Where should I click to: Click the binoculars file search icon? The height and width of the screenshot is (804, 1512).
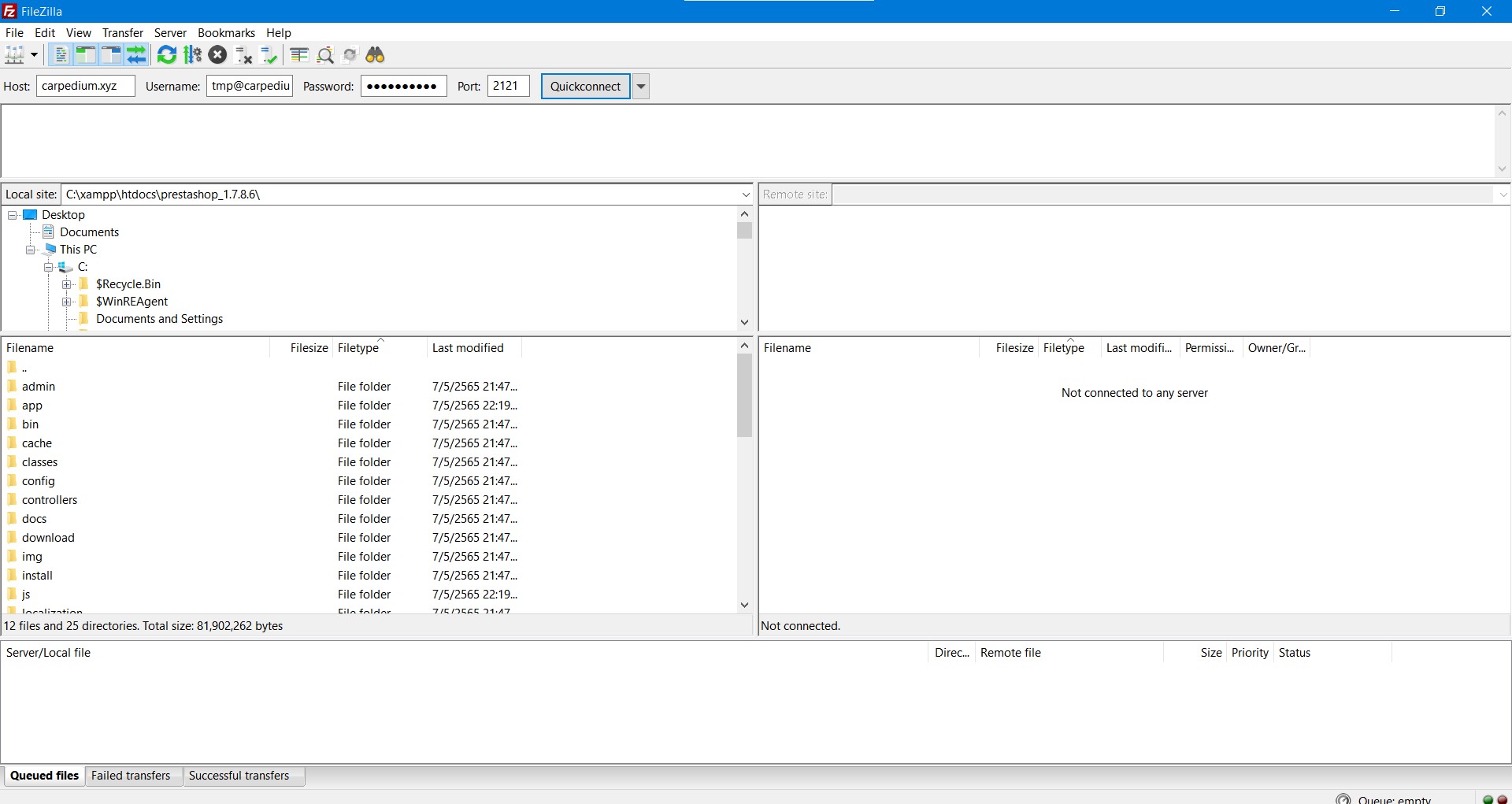[376, 55]
